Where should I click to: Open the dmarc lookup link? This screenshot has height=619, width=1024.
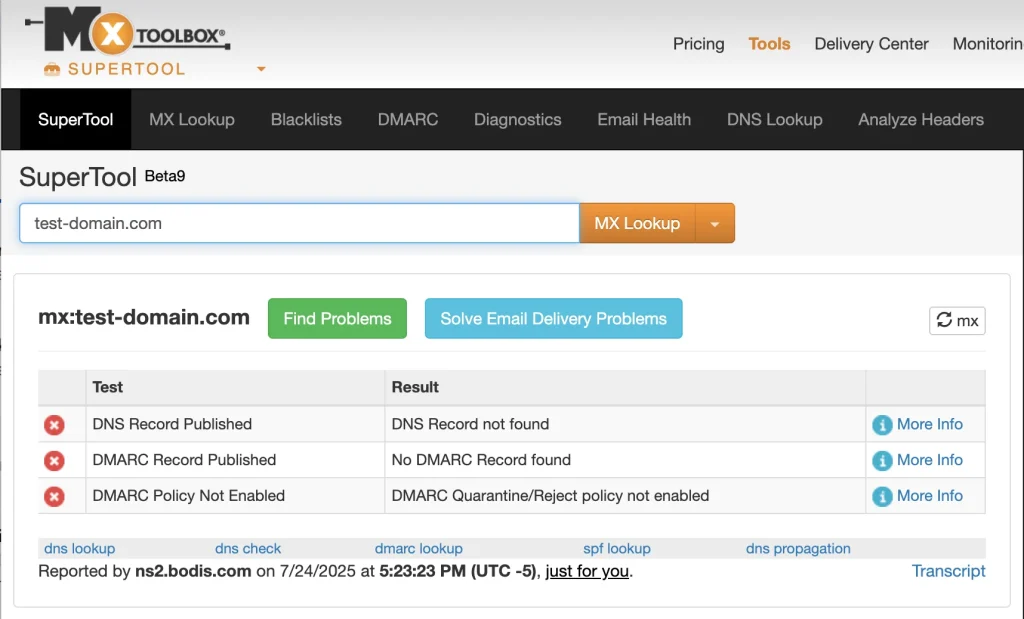[419, 548]
